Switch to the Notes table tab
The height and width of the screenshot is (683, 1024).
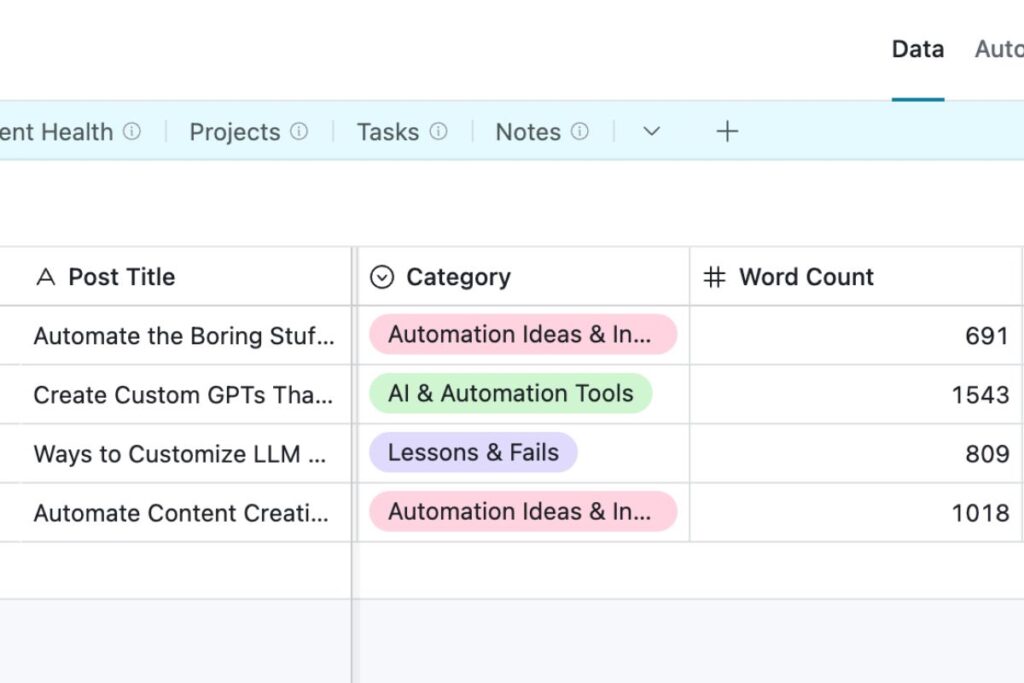(x=528, y=132)
